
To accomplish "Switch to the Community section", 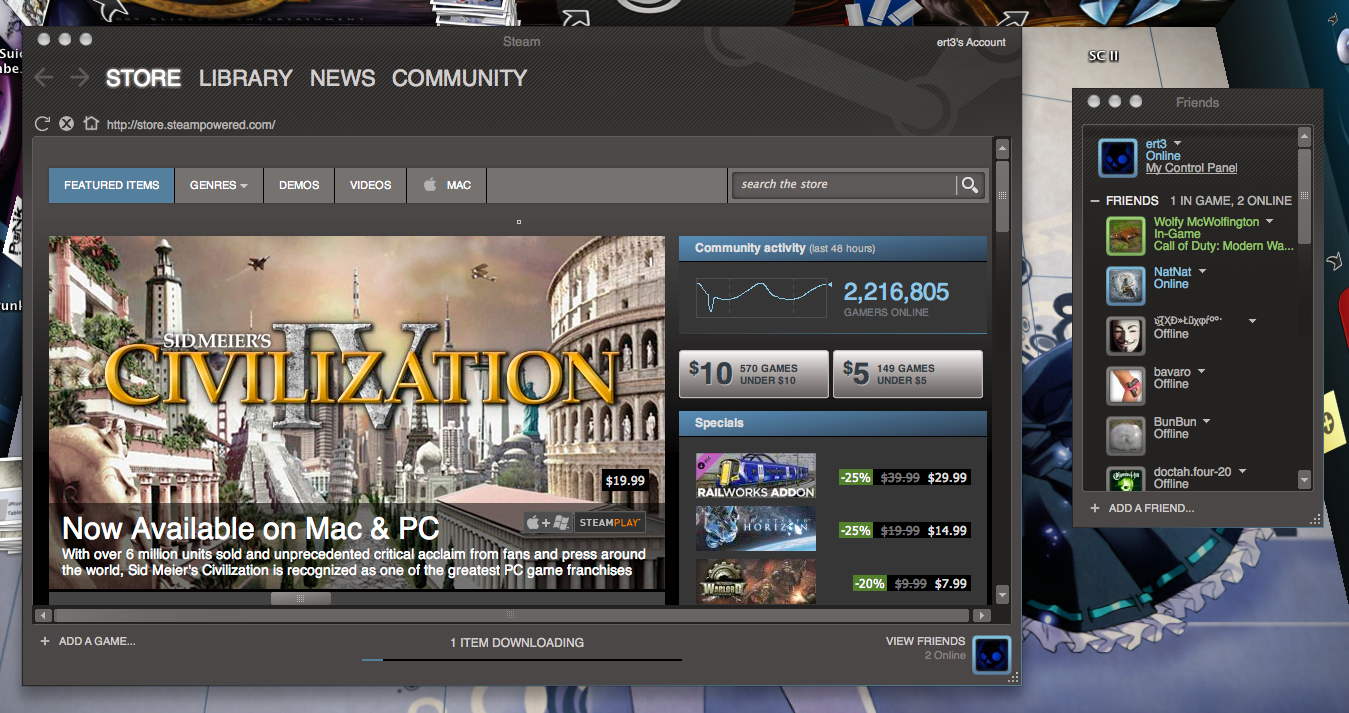I will [459, 78].
